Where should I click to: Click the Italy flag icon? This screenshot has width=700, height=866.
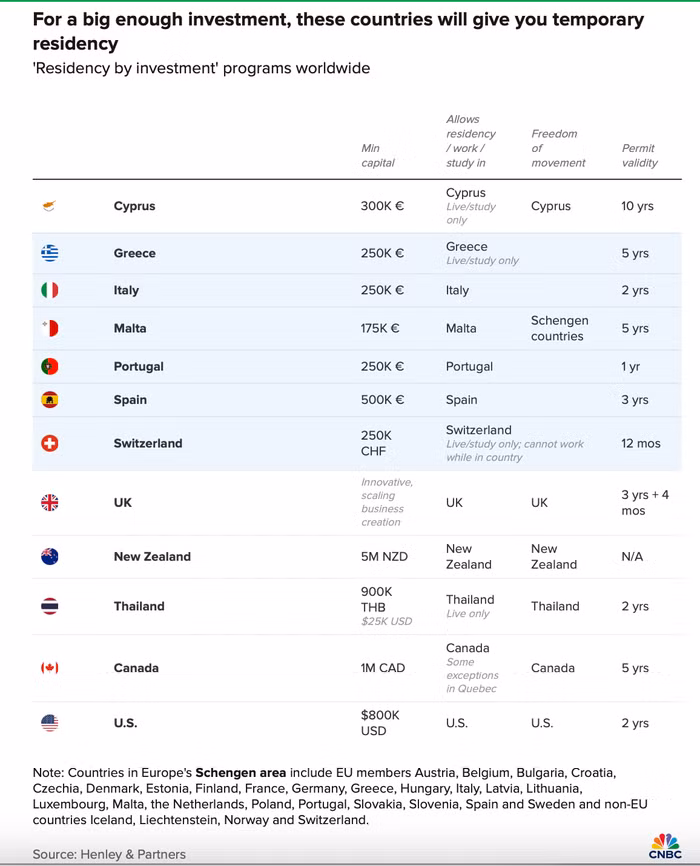[x=49, y=290]
